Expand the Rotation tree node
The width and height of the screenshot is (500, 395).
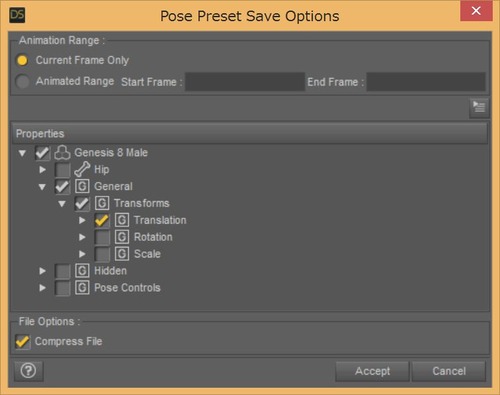(82, 237)
